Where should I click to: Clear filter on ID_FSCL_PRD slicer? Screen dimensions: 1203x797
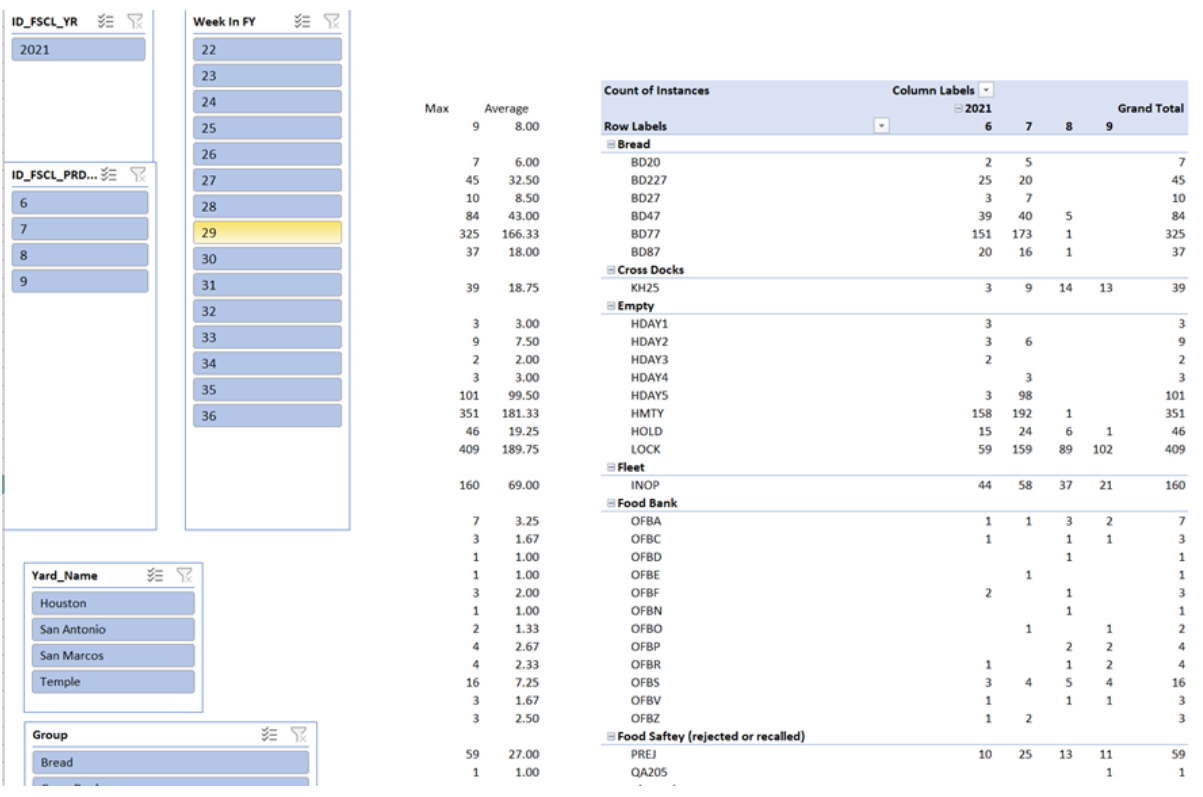[x=138, y=175]
